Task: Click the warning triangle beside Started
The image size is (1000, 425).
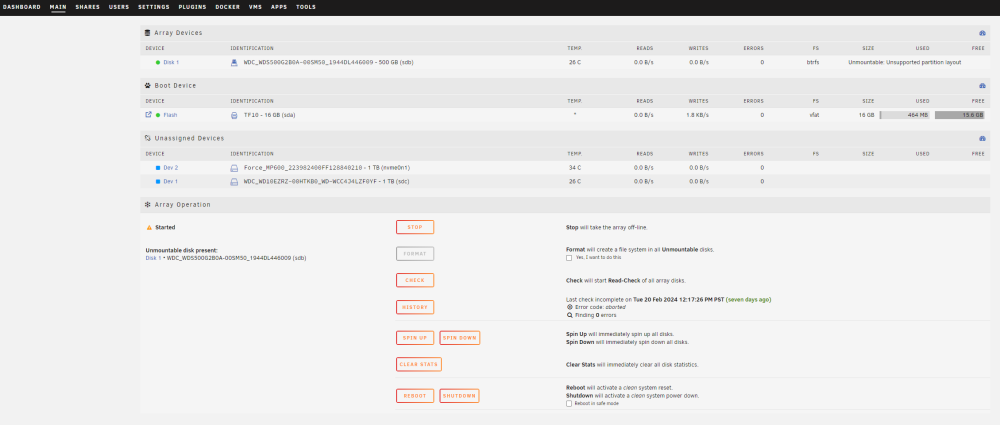Action: 149,227
